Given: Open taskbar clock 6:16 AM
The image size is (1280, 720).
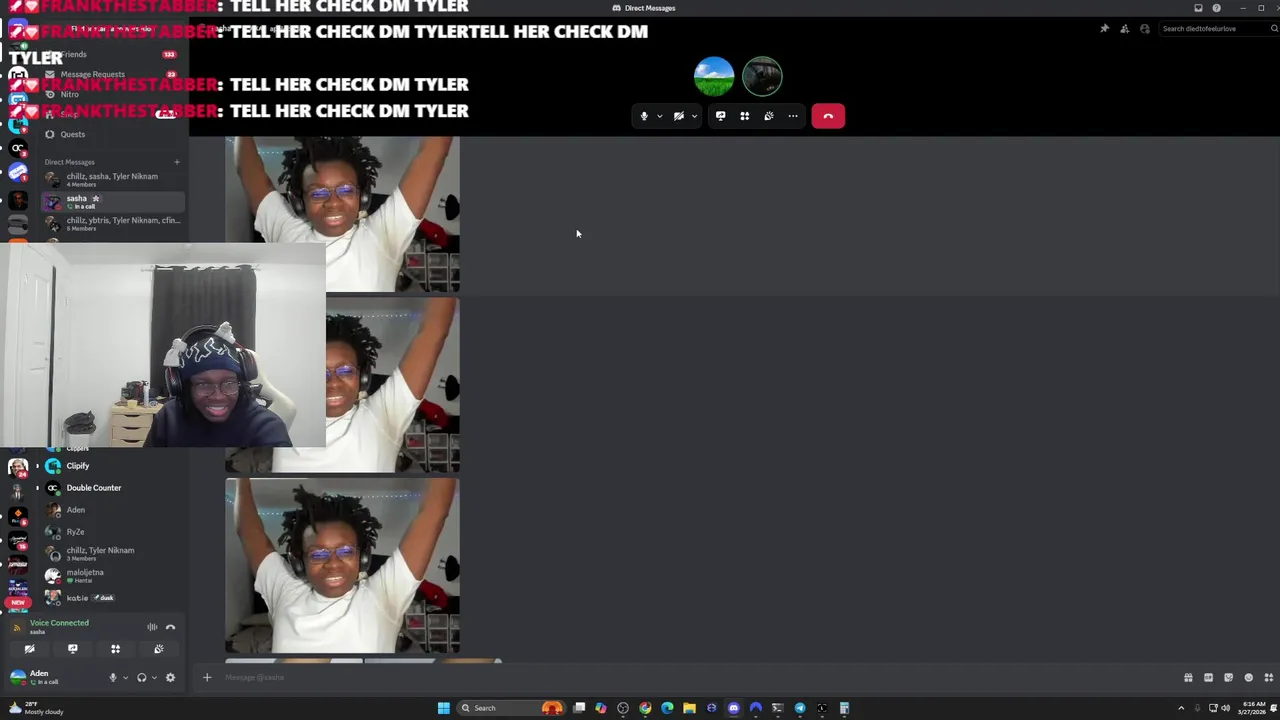Looking at the screenshot, I should click(1254, 708).
